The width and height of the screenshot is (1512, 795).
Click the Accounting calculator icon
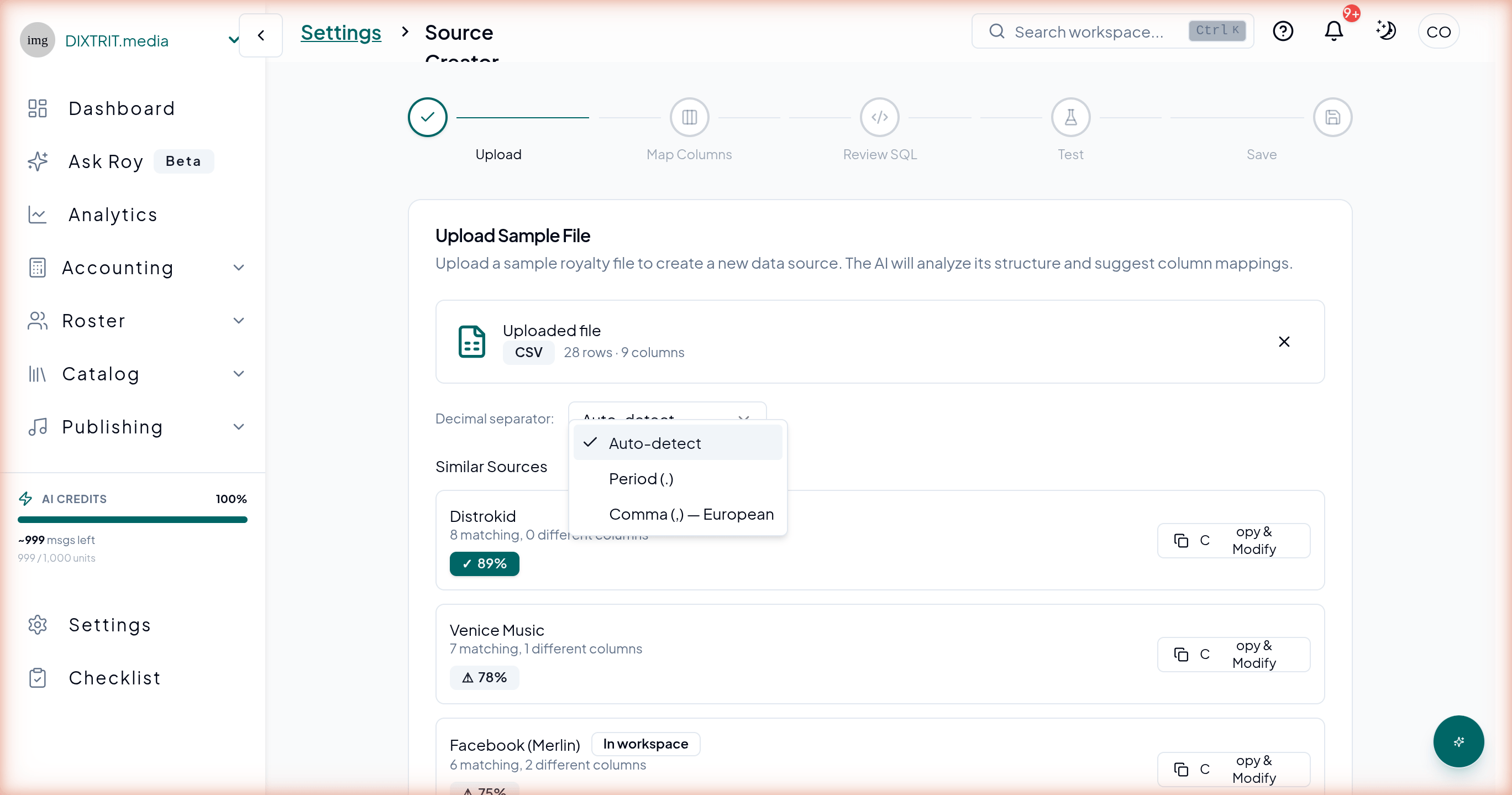click(x=38, y=268)
